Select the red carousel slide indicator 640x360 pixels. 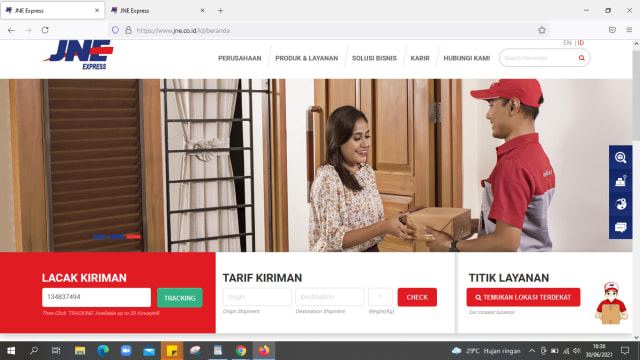pyautogui.click(x=133, y=237)
